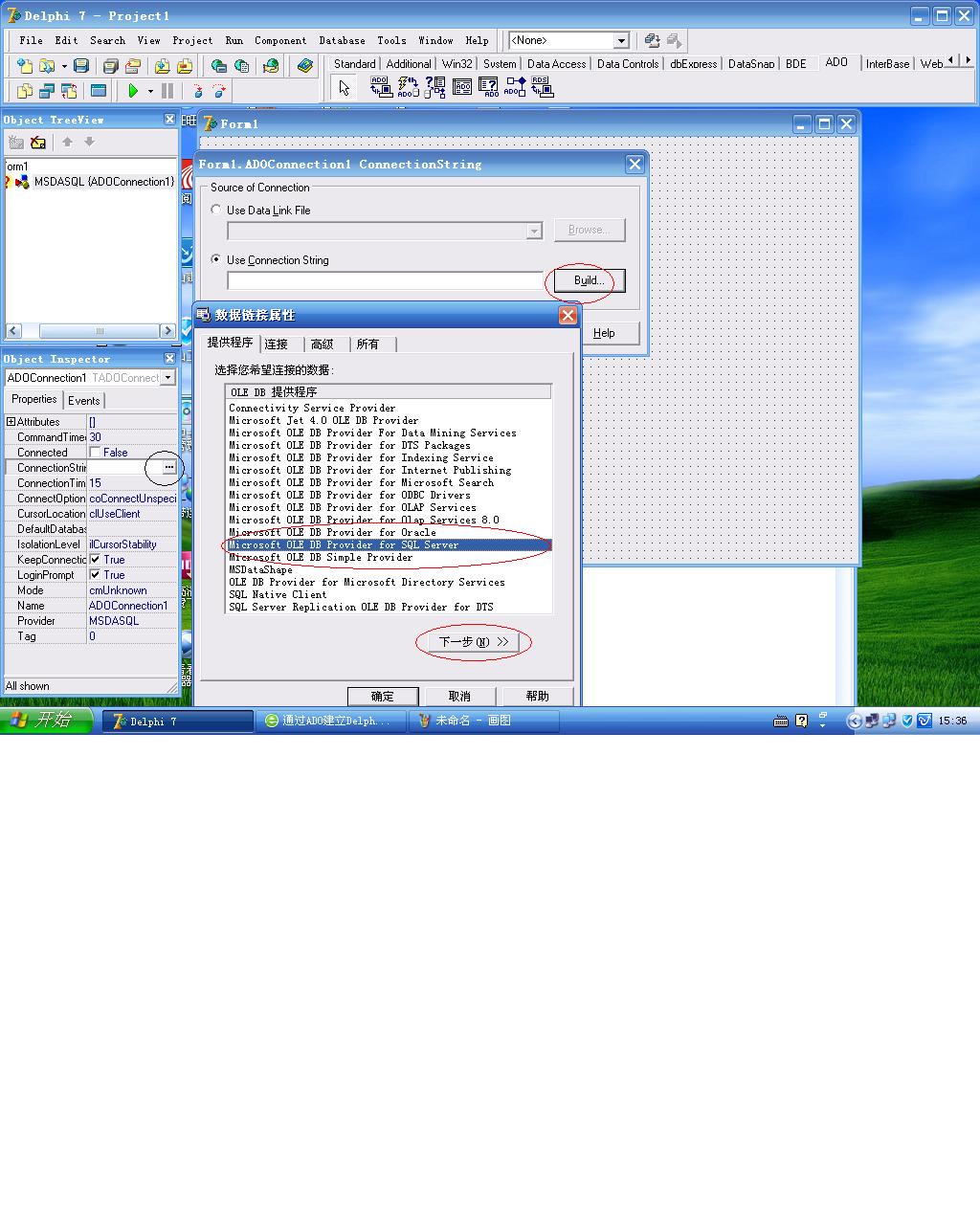Click the connection string input field
Viewport: 980px width, 1221px height.
[x=386, y=280]
